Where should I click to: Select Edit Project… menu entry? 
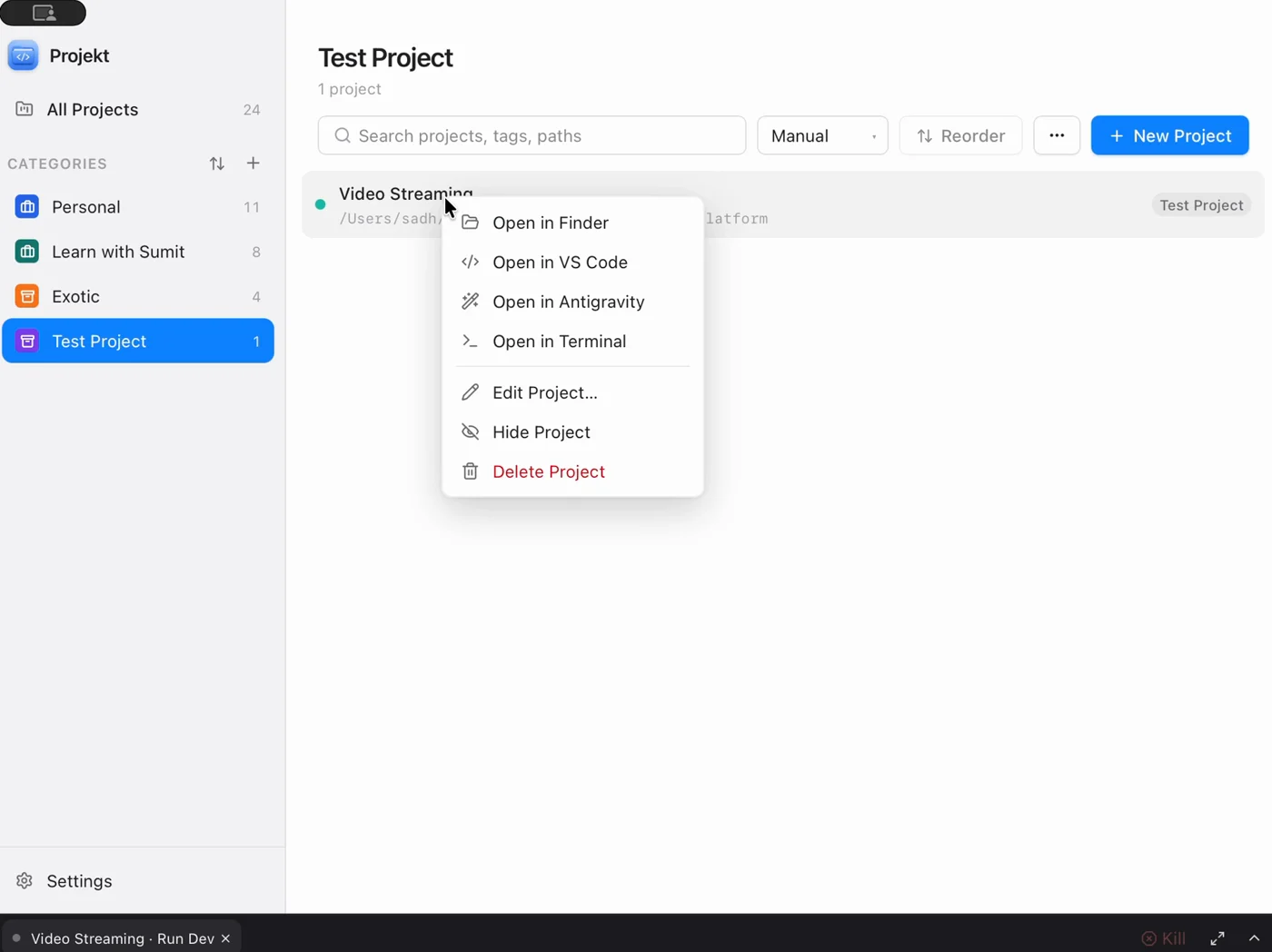coord(572,392)
